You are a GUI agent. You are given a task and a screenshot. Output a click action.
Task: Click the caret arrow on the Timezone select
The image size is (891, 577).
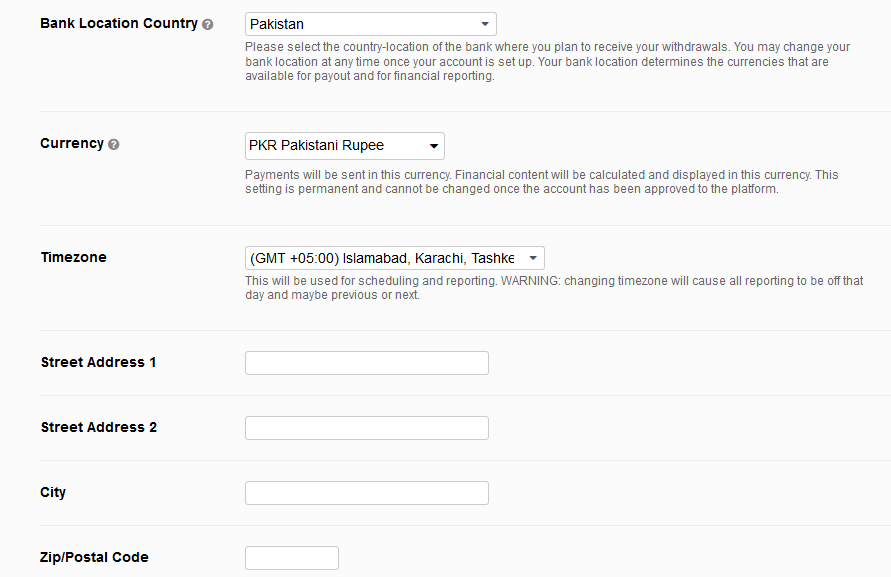coord(533,258)
